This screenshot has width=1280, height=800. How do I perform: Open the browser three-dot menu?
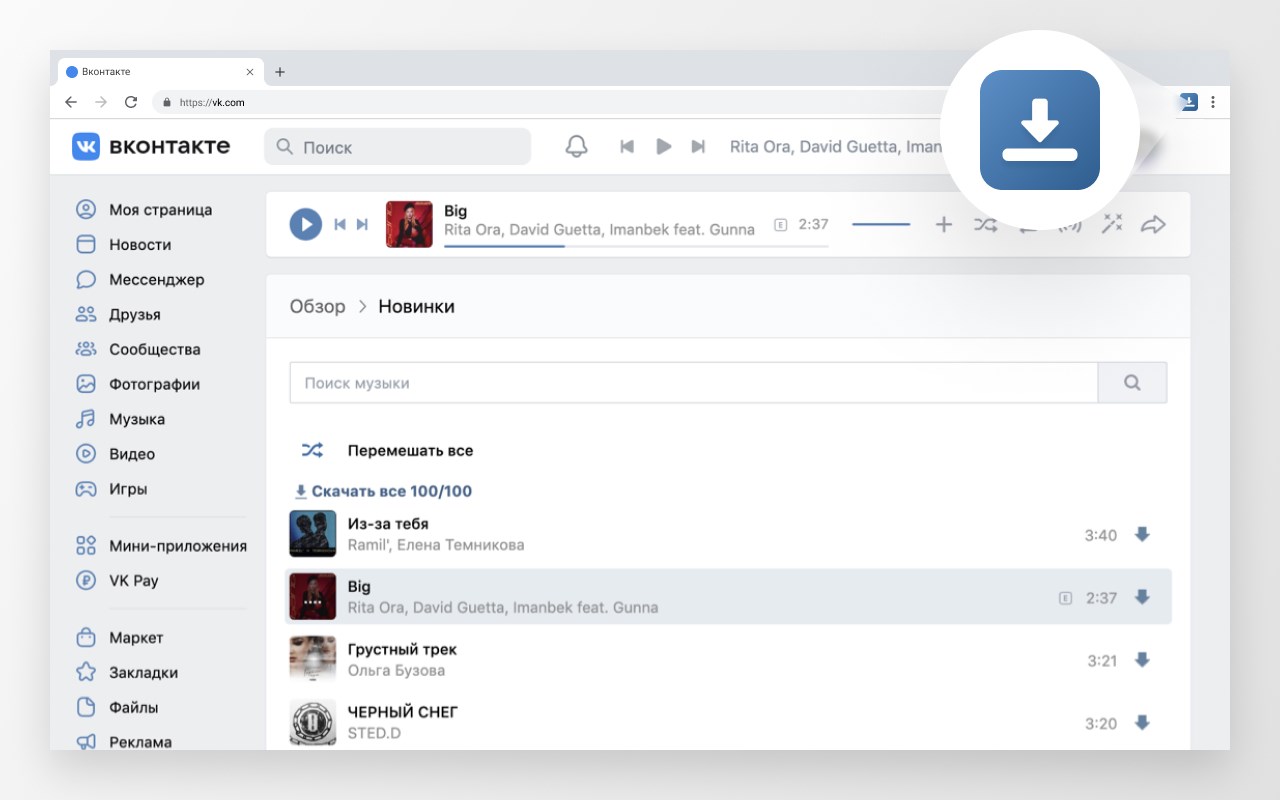[1213, 102]
